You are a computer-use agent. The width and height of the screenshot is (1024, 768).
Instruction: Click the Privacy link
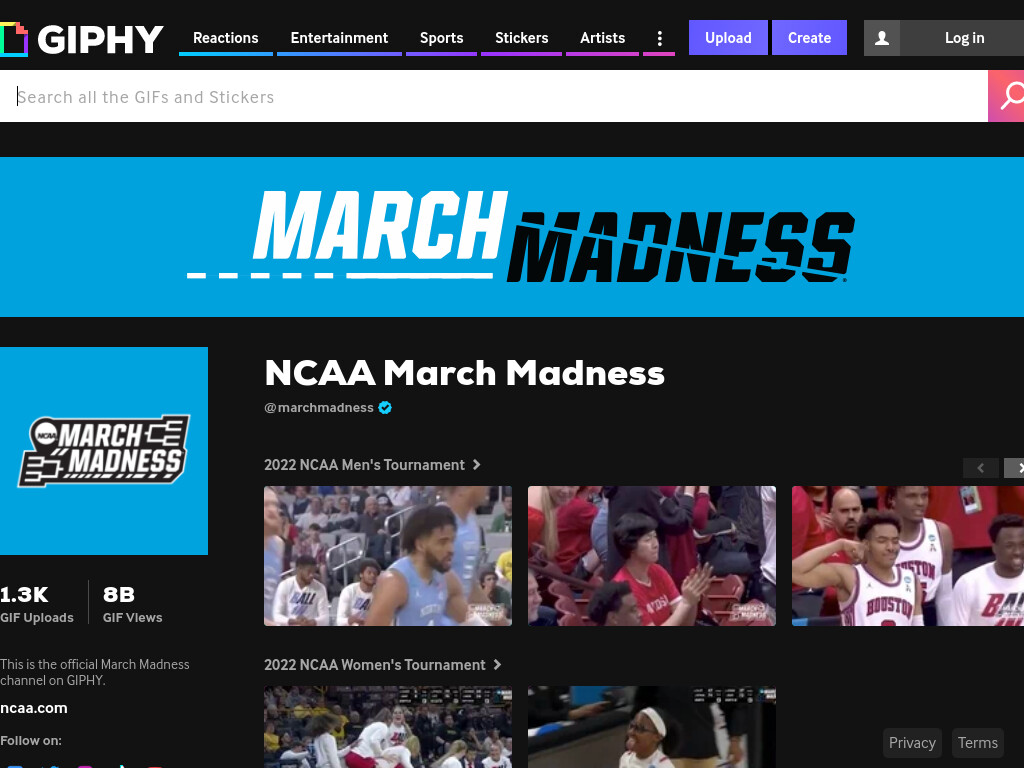pyautogui.click(x=912, y=743)
